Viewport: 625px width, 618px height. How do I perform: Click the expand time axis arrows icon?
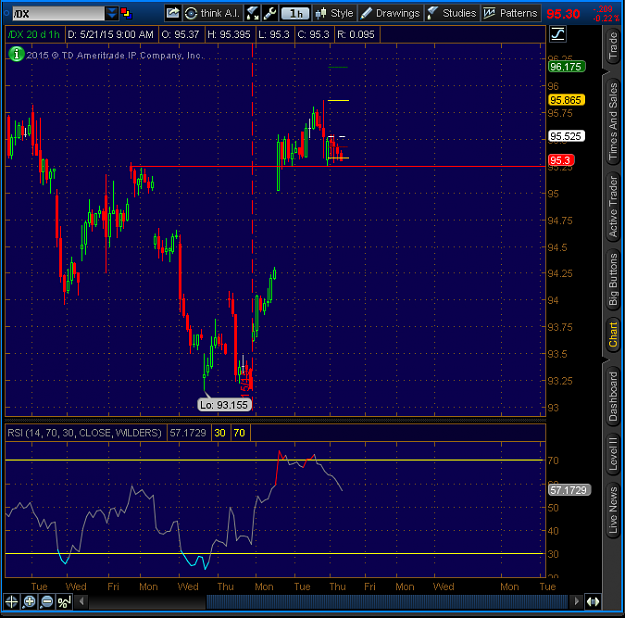[x=593, y=601]
